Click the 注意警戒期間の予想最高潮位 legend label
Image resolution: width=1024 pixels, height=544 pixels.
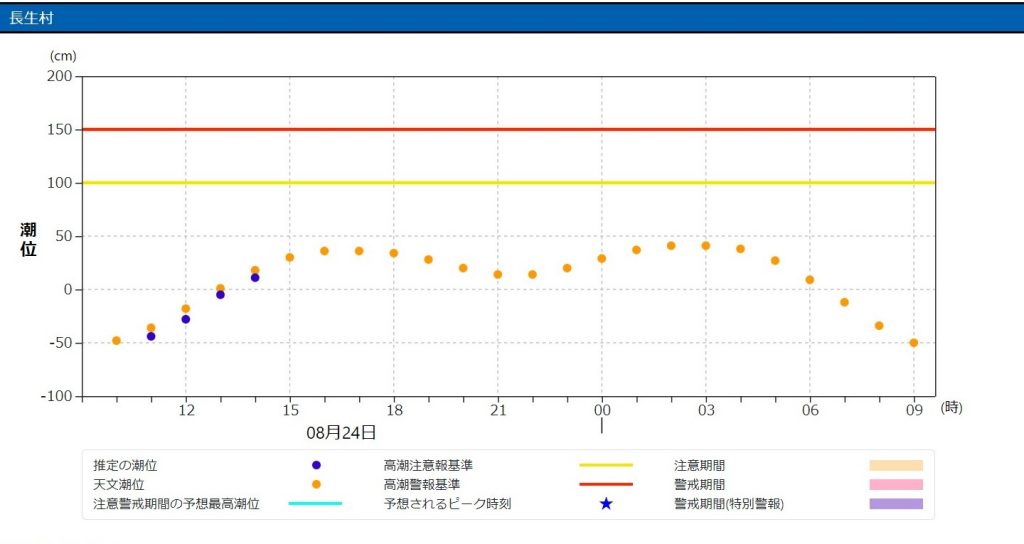point(176,504)
